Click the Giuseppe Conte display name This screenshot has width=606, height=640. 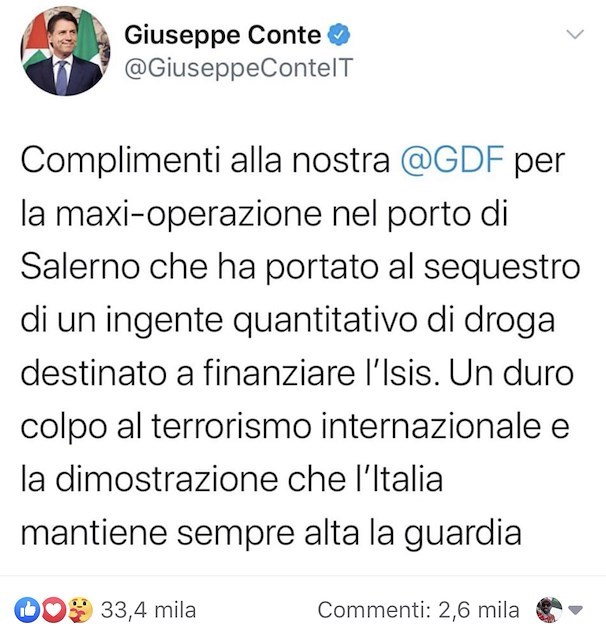pos(223,35)
